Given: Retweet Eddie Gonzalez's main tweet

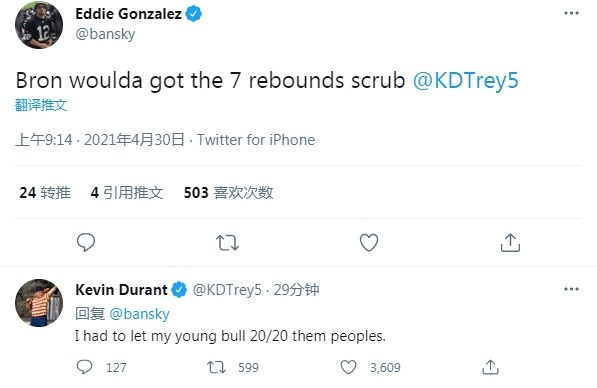Looking at the screenshot, I should (x=227, y=243).
